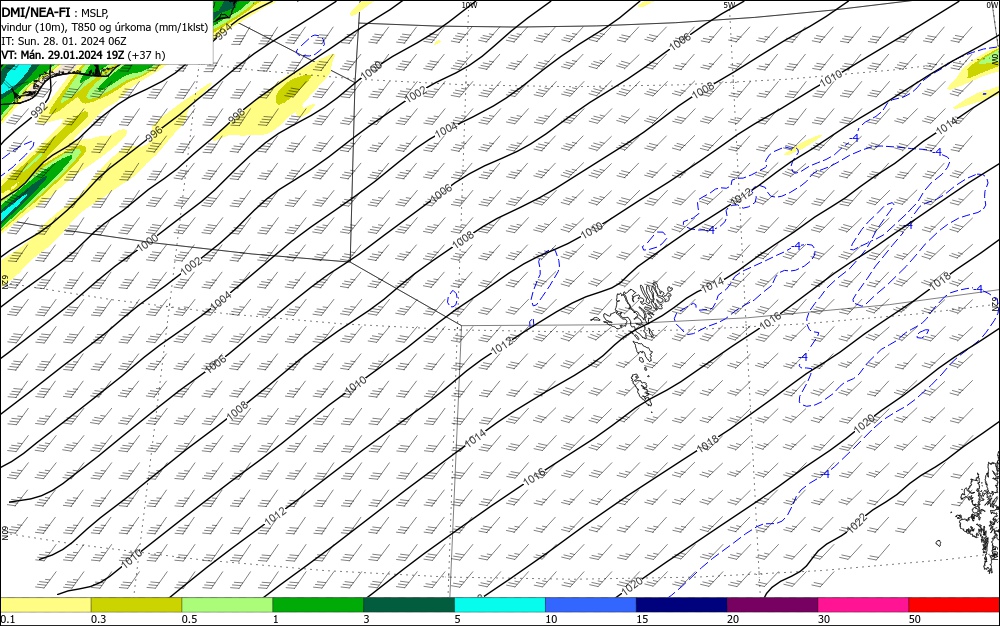This screenshot has width=1000, height=626.
Task: Click the 10W longitude label
Action: coord(469,5)
